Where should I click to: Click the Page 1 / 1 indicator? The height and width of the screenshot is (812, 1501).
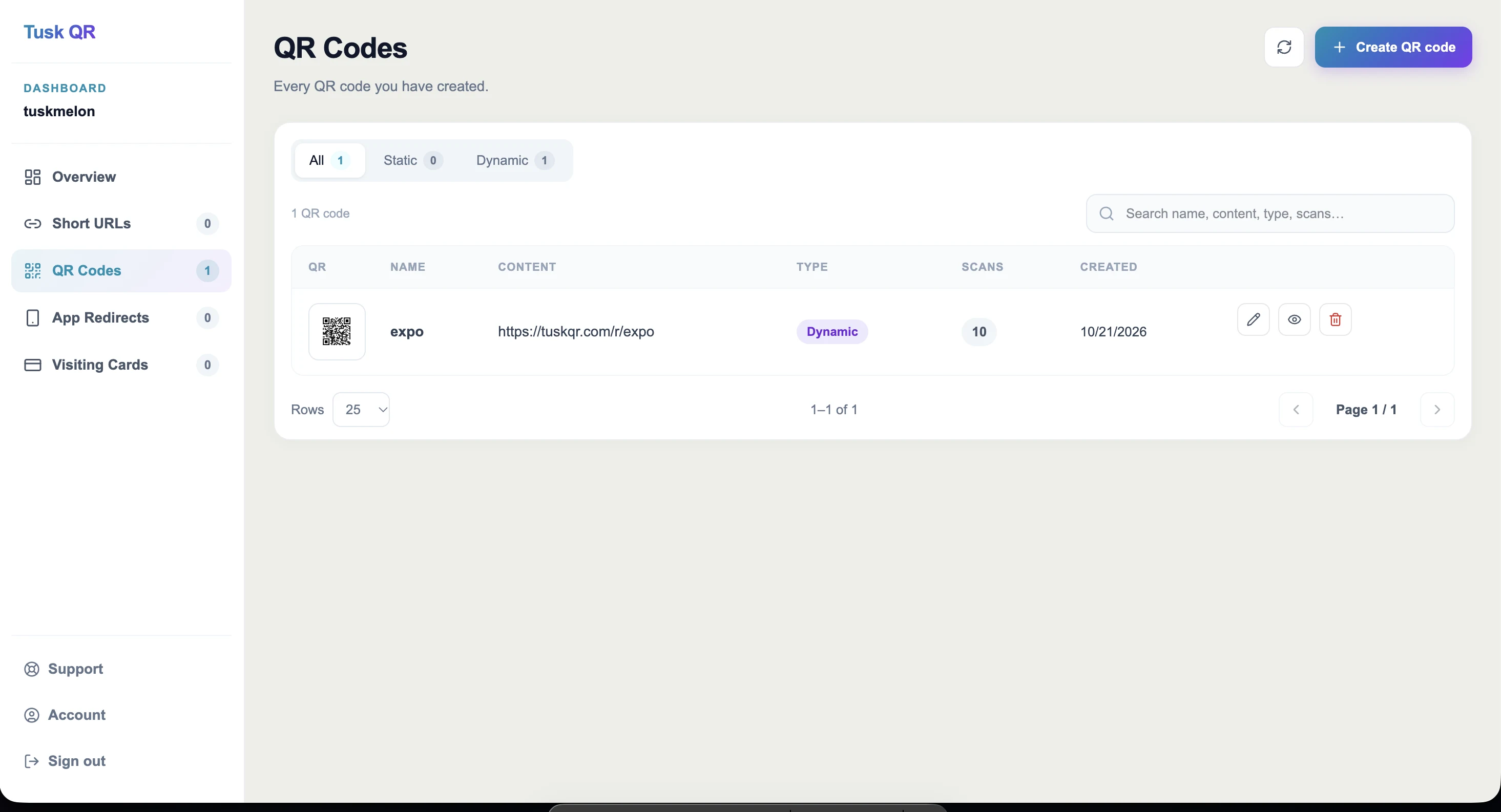[1366, 410]
